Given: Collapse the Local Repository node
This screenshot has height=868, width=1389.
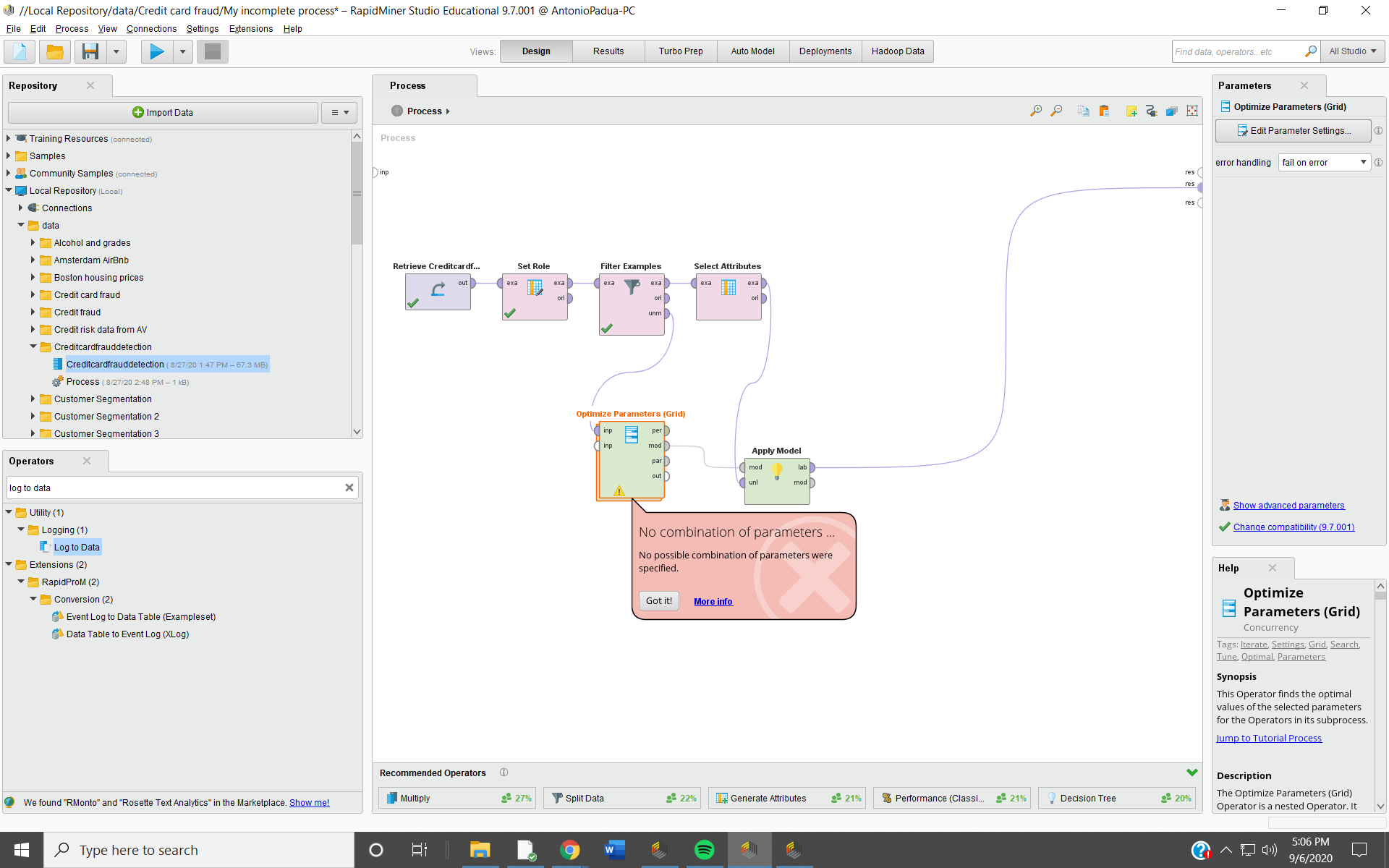Looking at the screenshot, I should (x=8, y=190).
